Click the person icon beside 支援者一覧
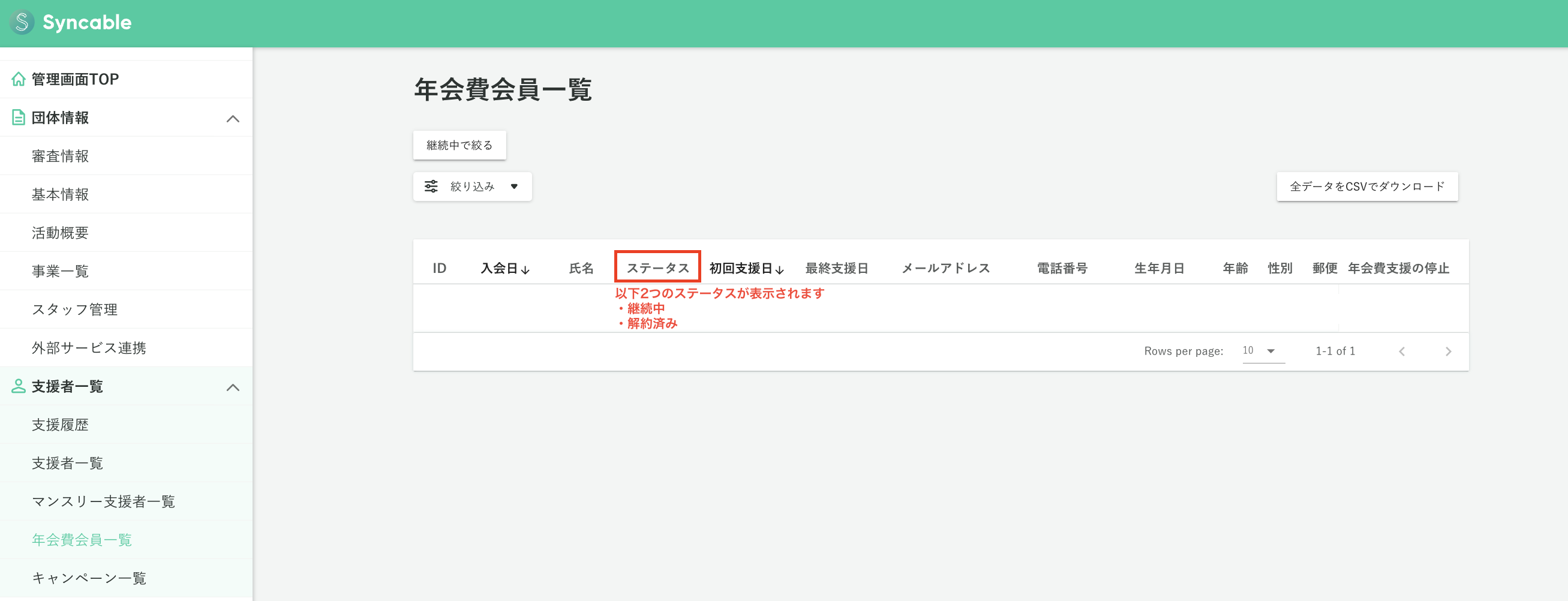The height and width of the screenshot is (601, 1568). click(x=19, y=386)
